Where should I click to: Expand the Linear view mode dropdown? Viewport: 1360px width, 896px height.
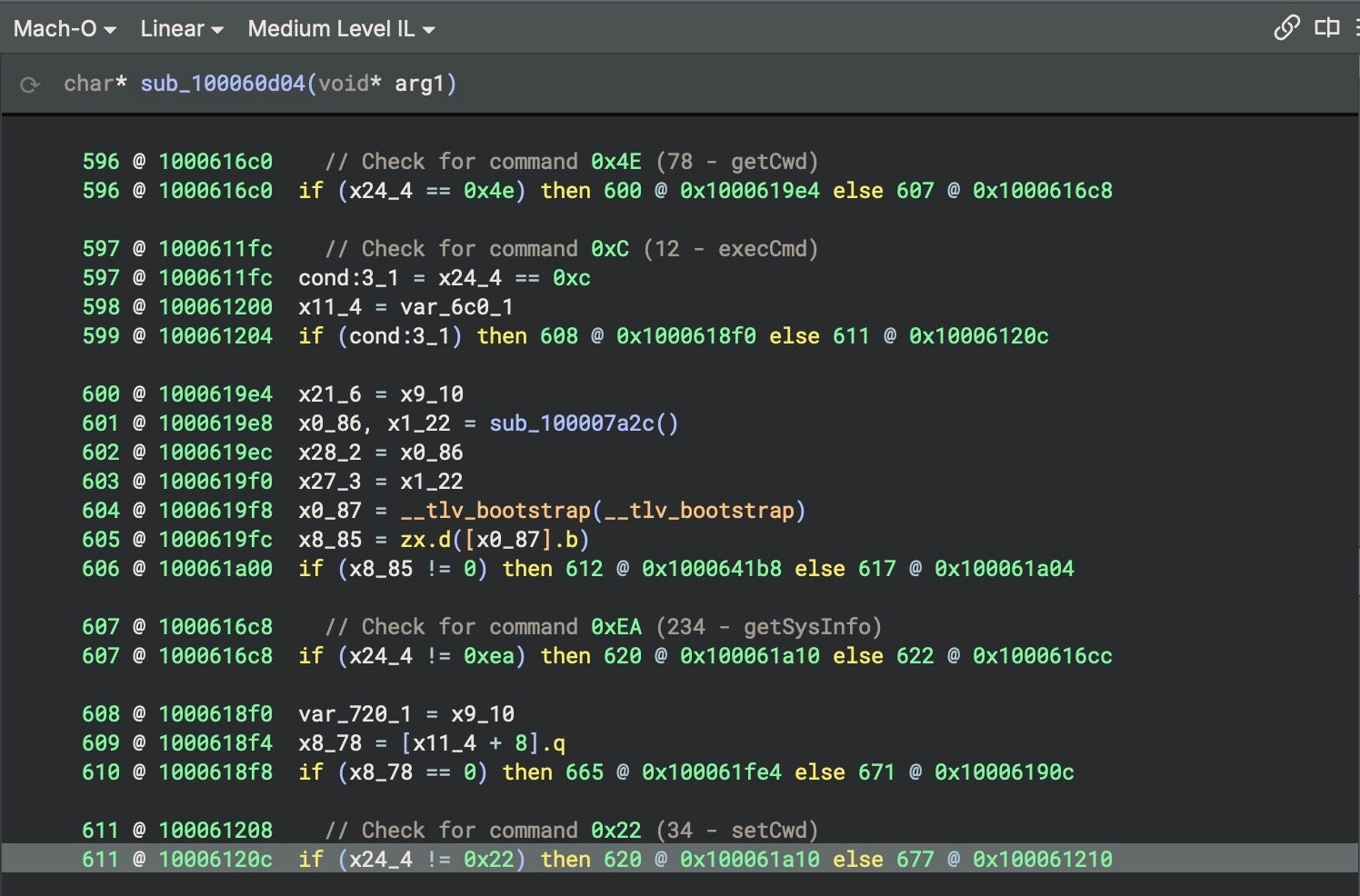click(x=182, y=29)
